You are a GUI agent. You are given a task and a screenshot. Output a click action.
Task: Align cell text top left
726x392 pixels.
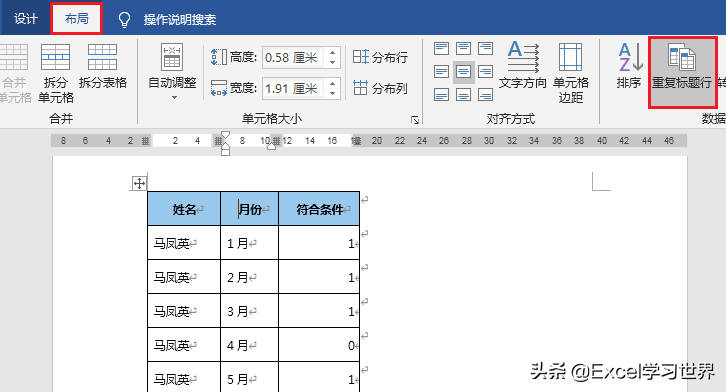441,48
